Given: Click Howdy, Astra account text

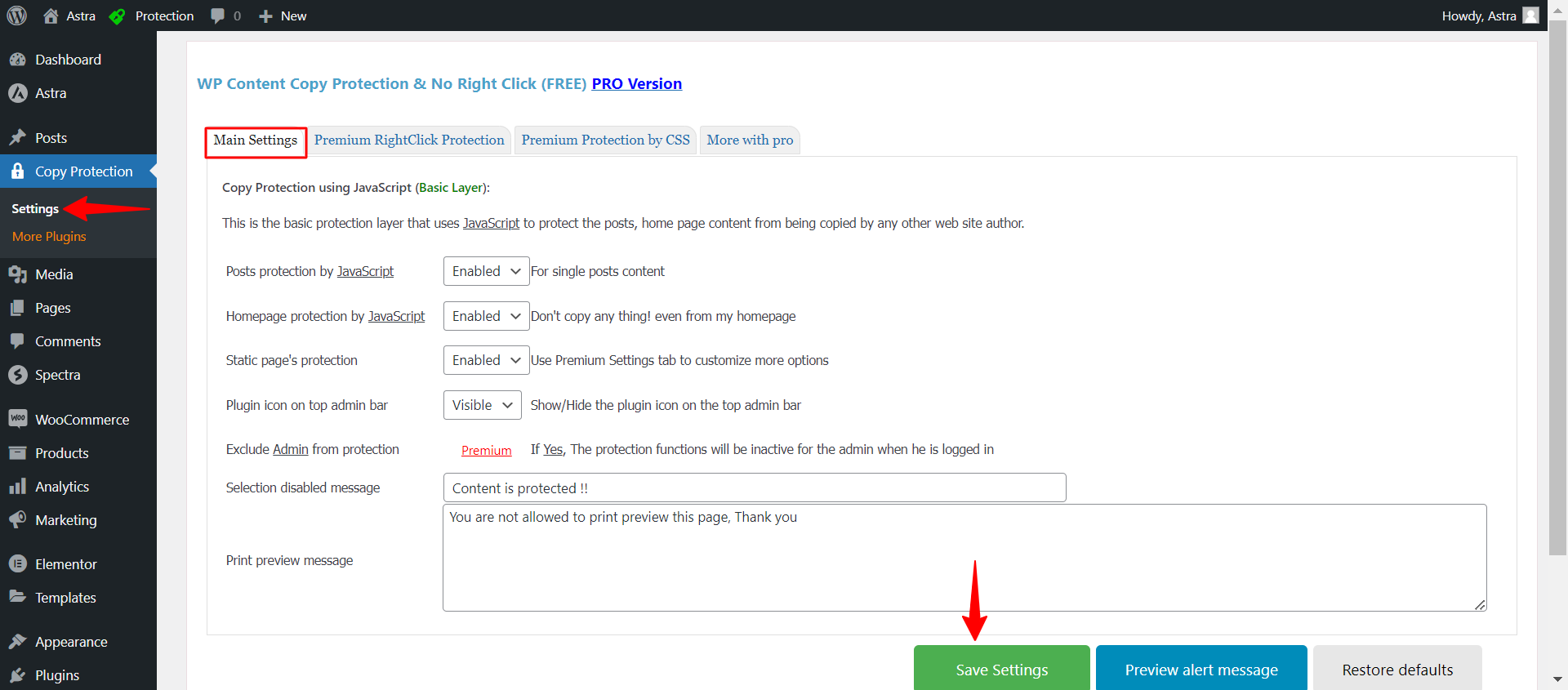Looking at the screenshot, I should (x=1479, y=16).
